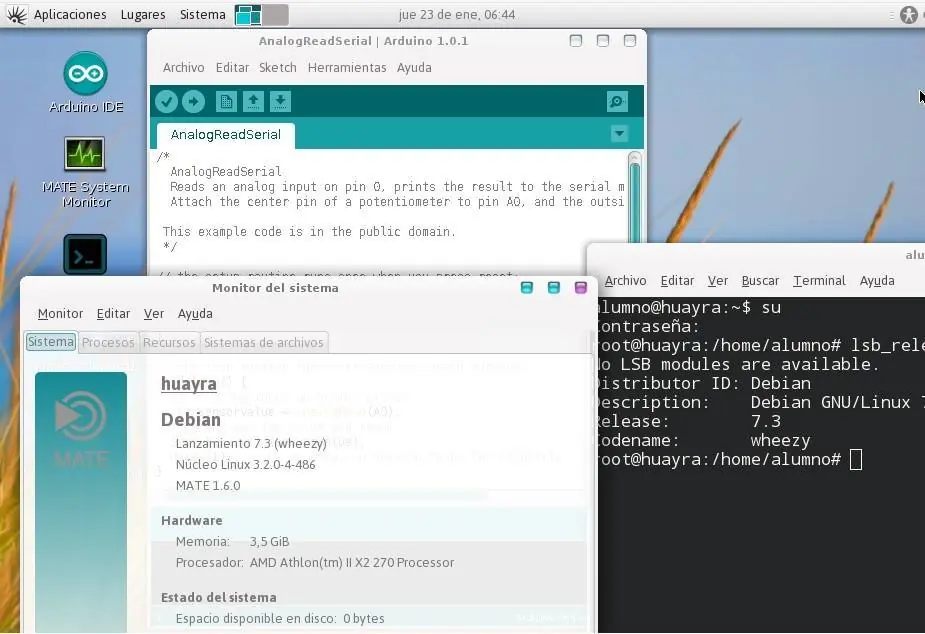
Task: Click the Memoria '3,5 GiB' value
Action: [x=270, y=541]
